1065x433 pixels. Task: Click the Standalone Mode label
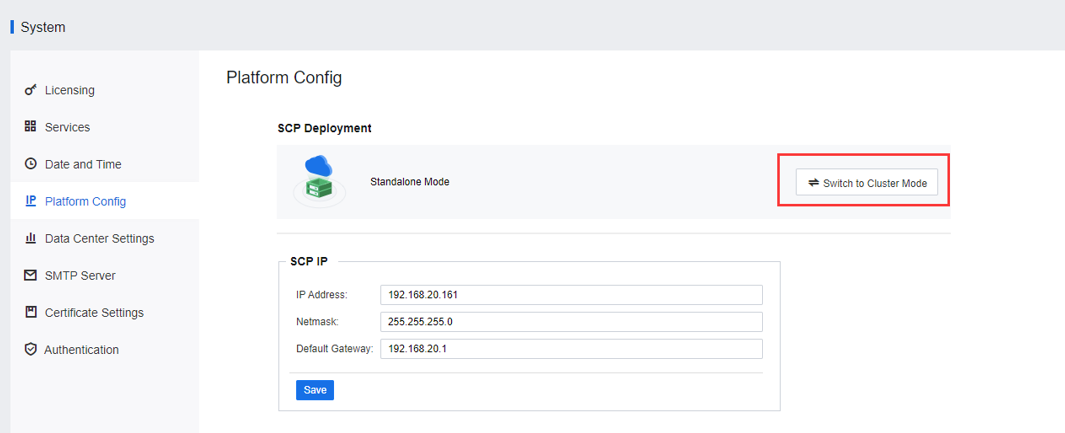point(410,182)
